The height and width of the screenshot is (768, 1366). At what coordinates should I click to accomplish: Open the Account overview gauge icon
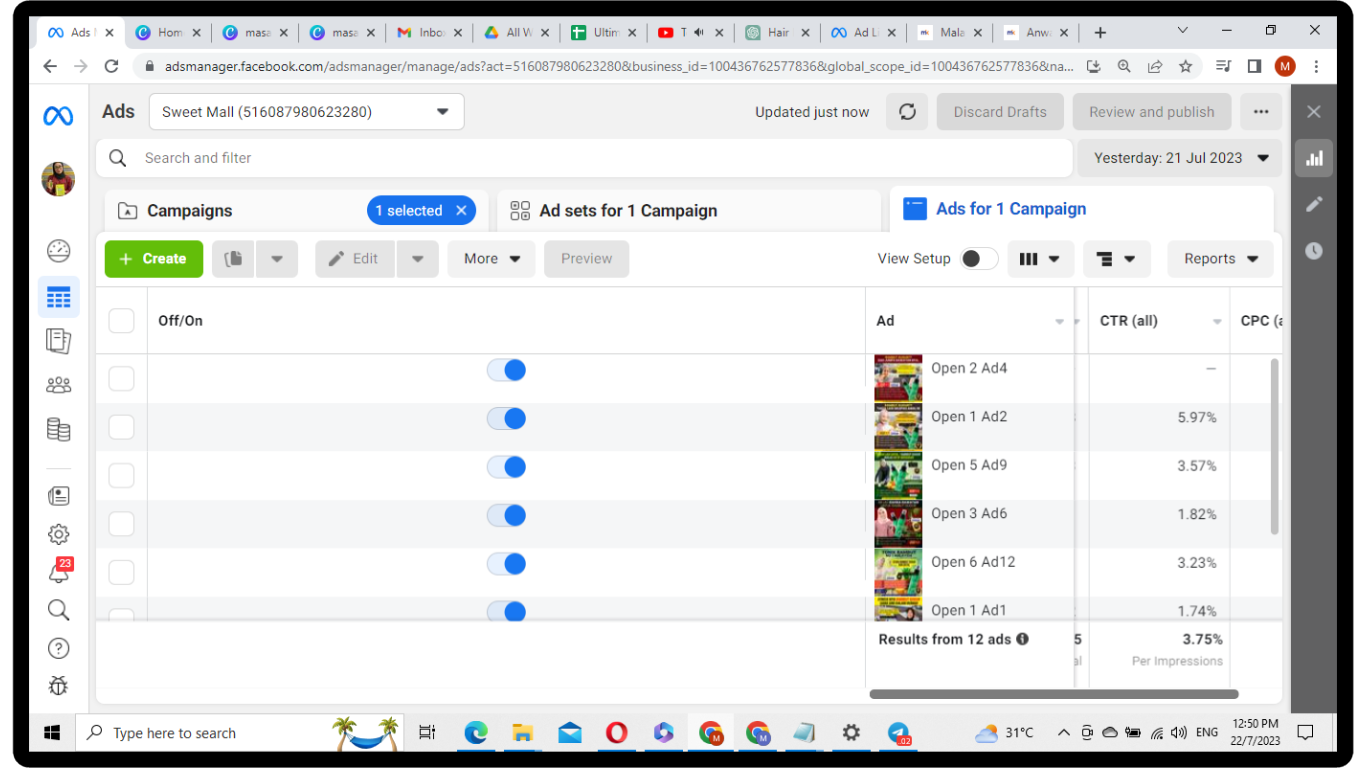click(58, 250)
